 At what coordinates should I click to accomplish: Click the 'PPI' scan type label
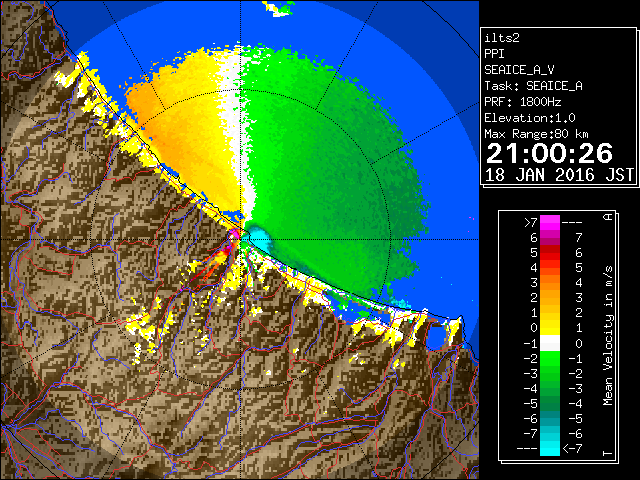[x=494, y=54]
